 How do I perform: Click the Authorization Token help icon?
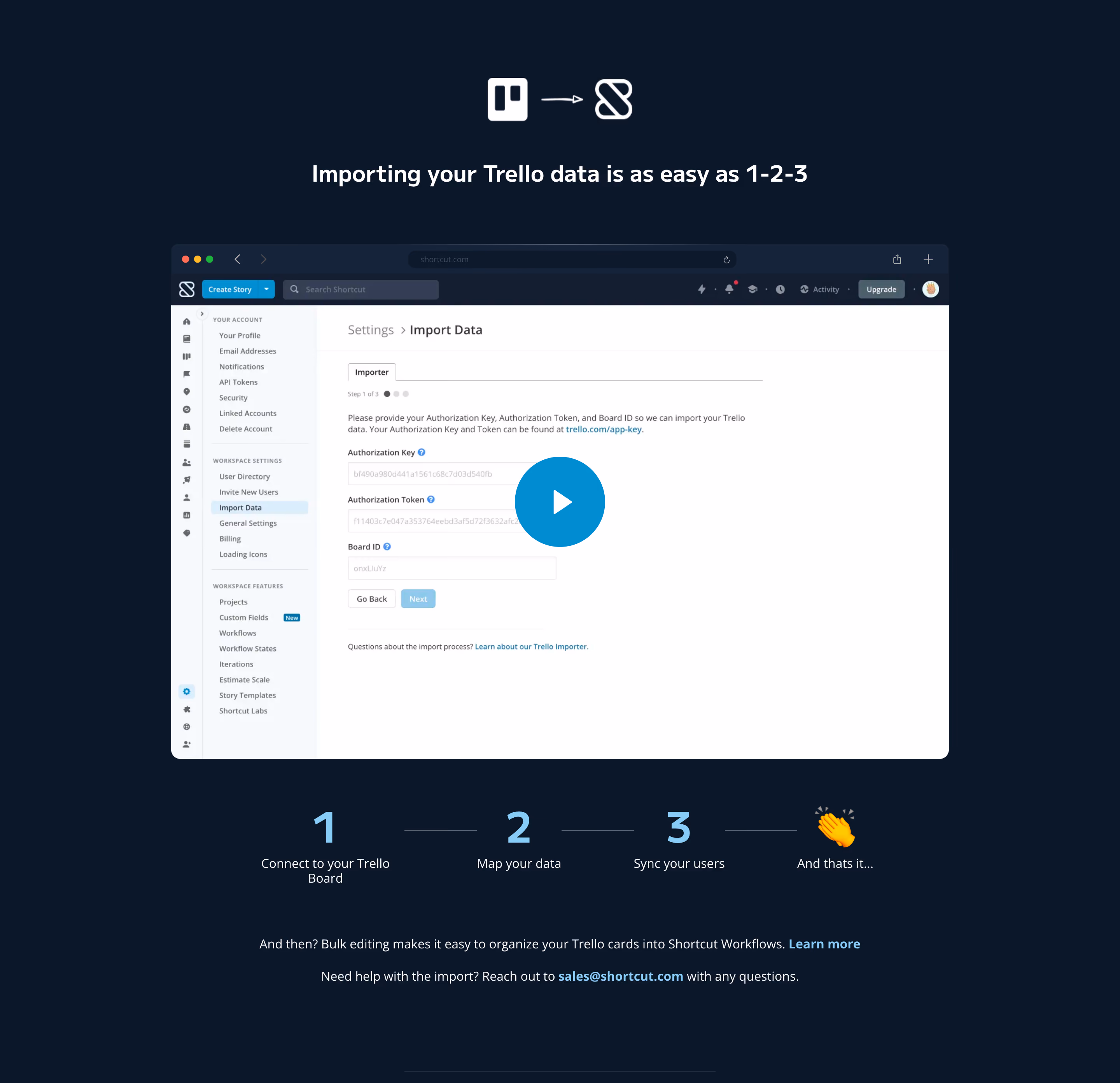pyautogui.click(x=431, y=499)
